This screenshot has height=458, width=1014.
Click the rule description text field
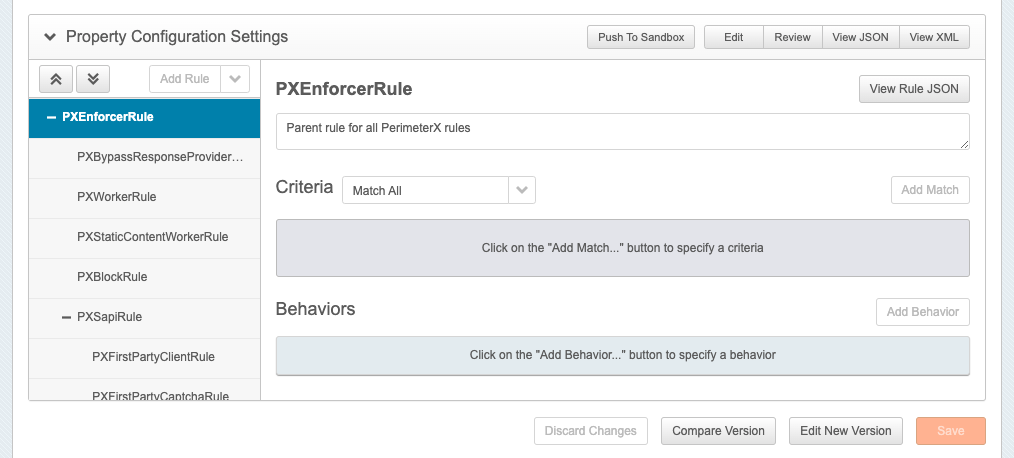[621, 131]
